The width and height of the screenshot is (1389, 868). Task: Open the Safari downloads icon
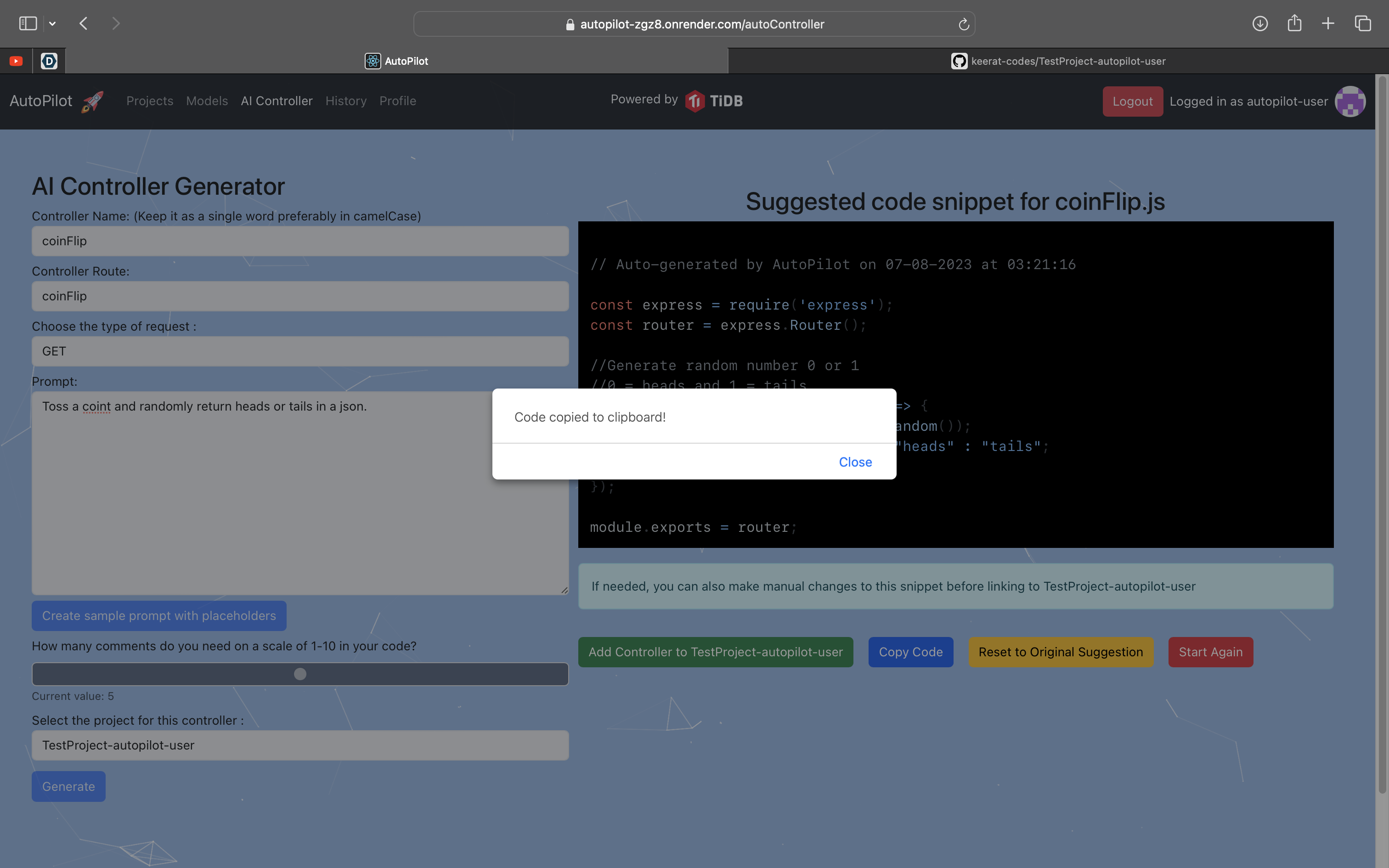[1260, 23]
